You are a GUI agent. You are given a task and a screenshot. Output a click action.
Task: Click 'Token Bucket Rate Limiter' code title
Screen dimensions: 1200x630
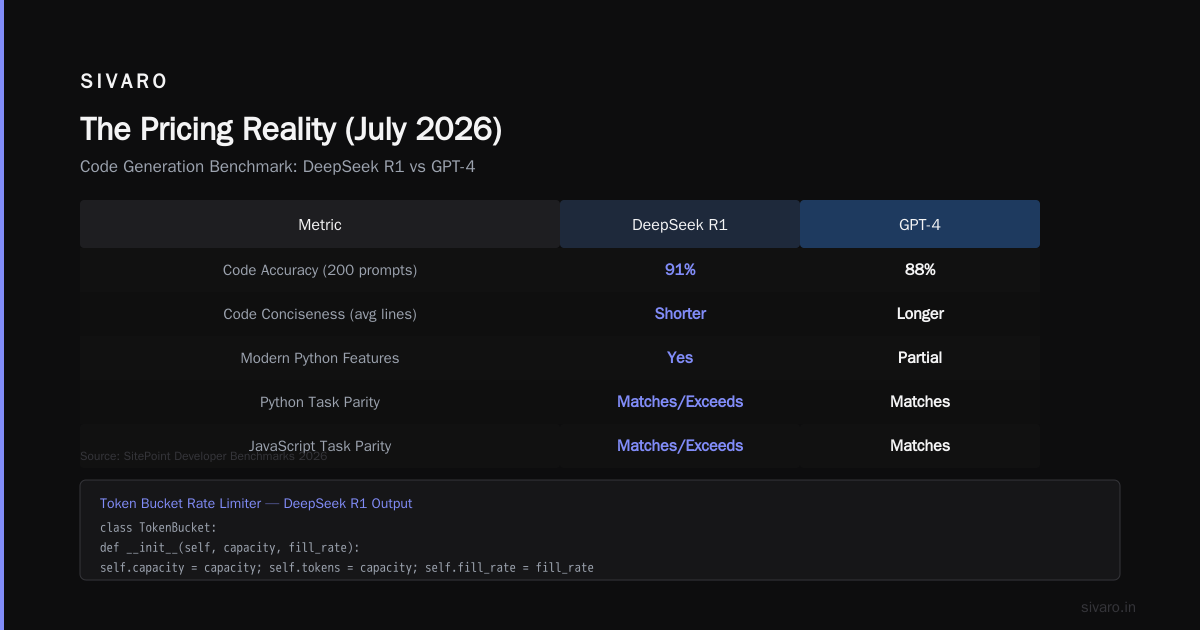(x=256, y=504)
